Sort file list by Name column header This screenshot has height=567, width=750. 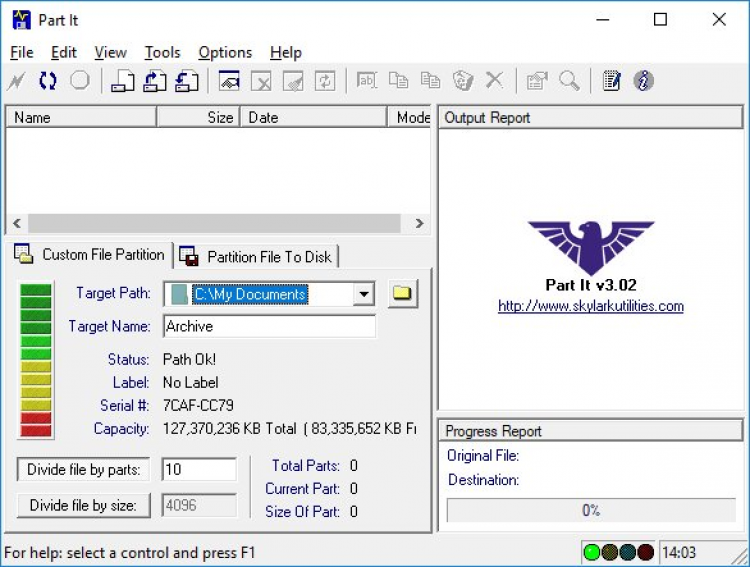81,117
